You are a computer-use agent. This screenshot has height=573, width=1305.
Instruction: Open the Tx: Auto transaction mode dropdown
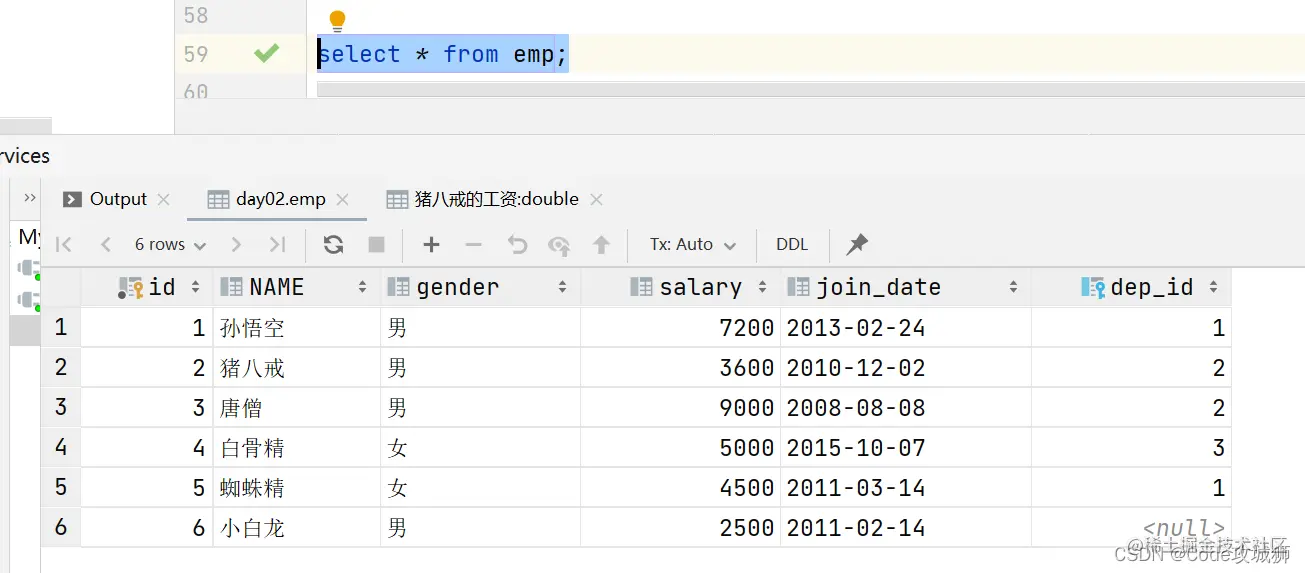(x=692, y=245)
